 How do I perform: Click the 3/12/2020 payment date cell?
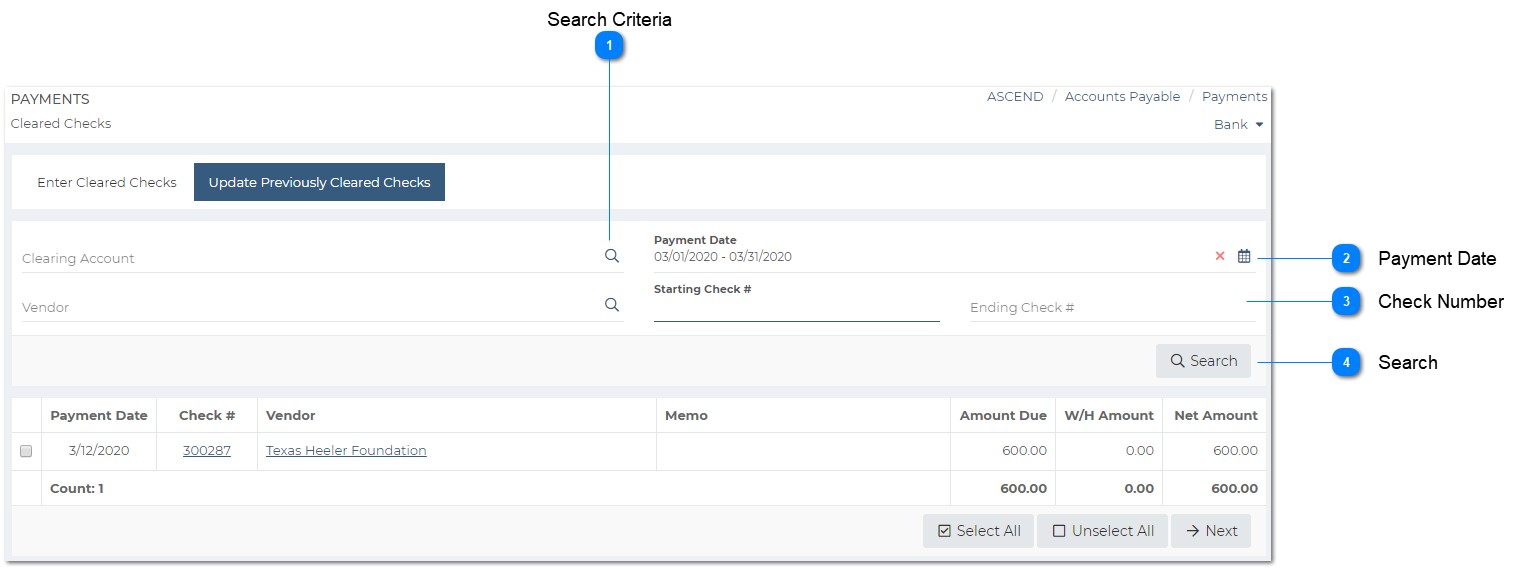pyautogui.click(x=99, y=451)
